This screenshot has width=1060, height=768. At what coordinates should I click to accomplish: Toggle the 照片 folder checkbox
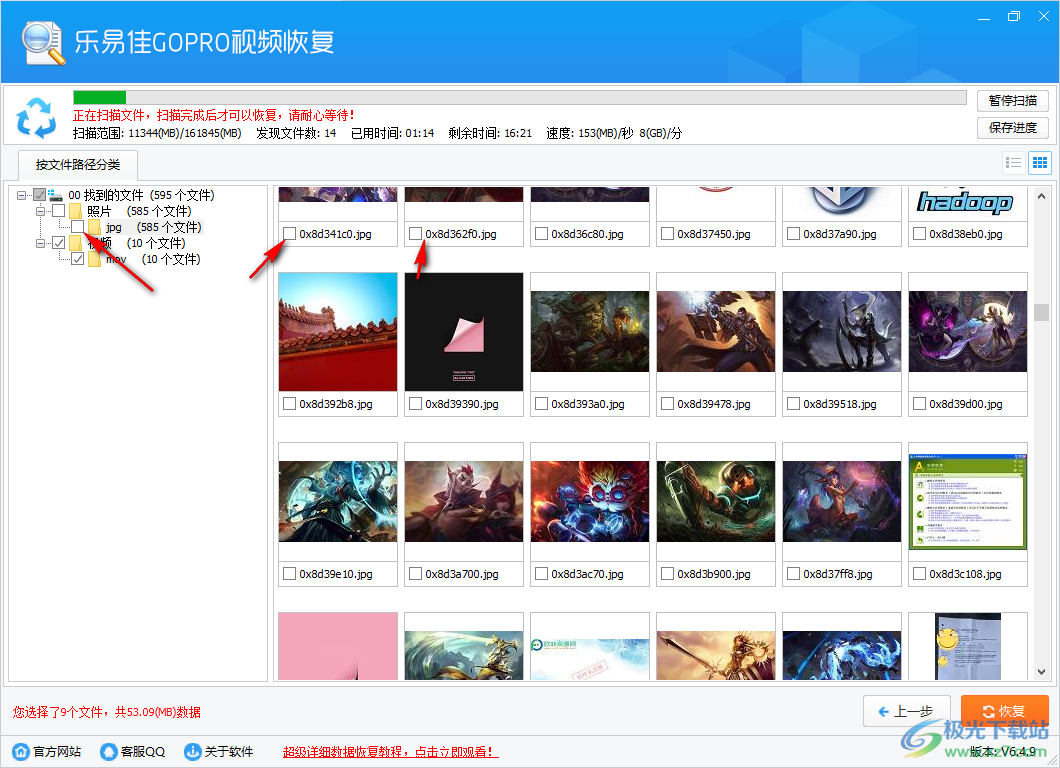point(59,211)
